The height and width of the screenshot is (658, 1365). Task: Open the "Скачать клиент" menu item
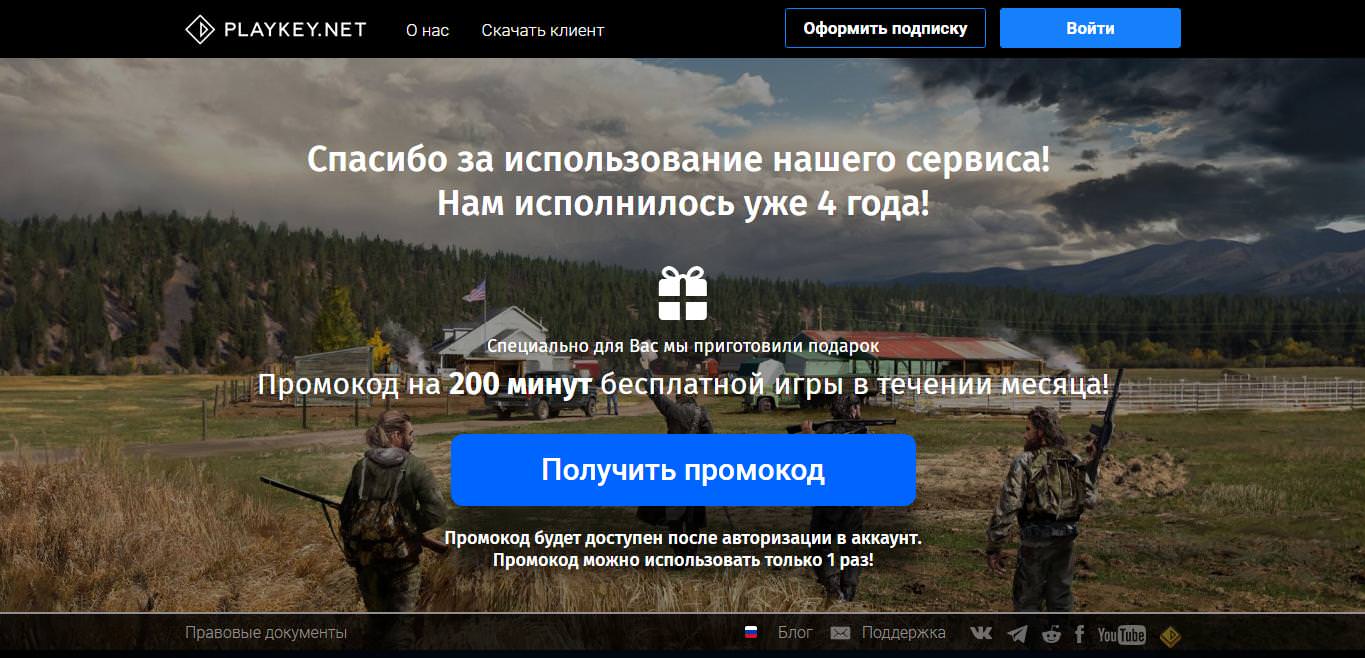pyautogui.click(x=542, y=30)
